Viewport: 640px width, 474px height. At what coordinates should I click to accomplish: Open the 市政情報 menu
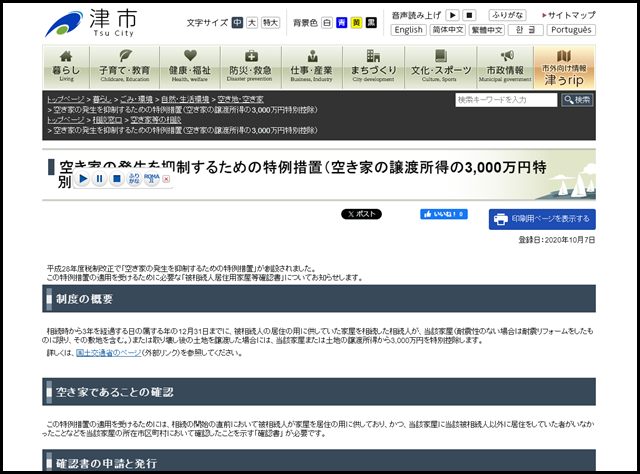505,67
